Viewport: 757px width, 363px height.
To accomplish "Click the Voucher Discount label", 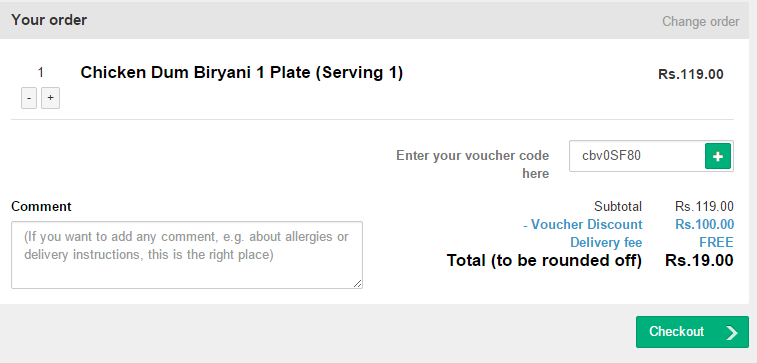I will tap(583, 225).
